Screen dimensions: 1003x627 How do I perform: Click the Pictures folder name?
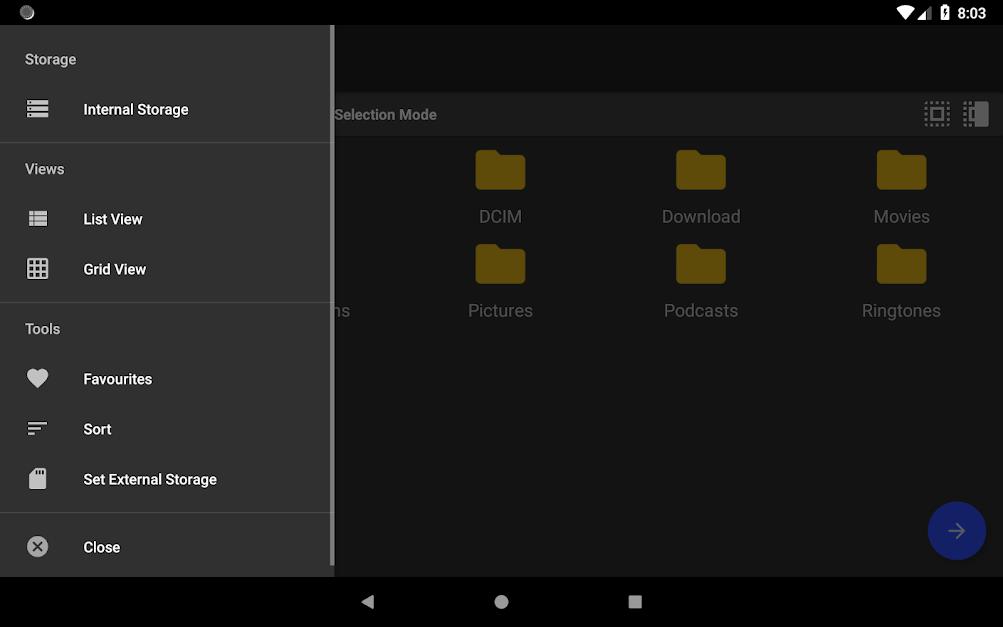[500, 311]
